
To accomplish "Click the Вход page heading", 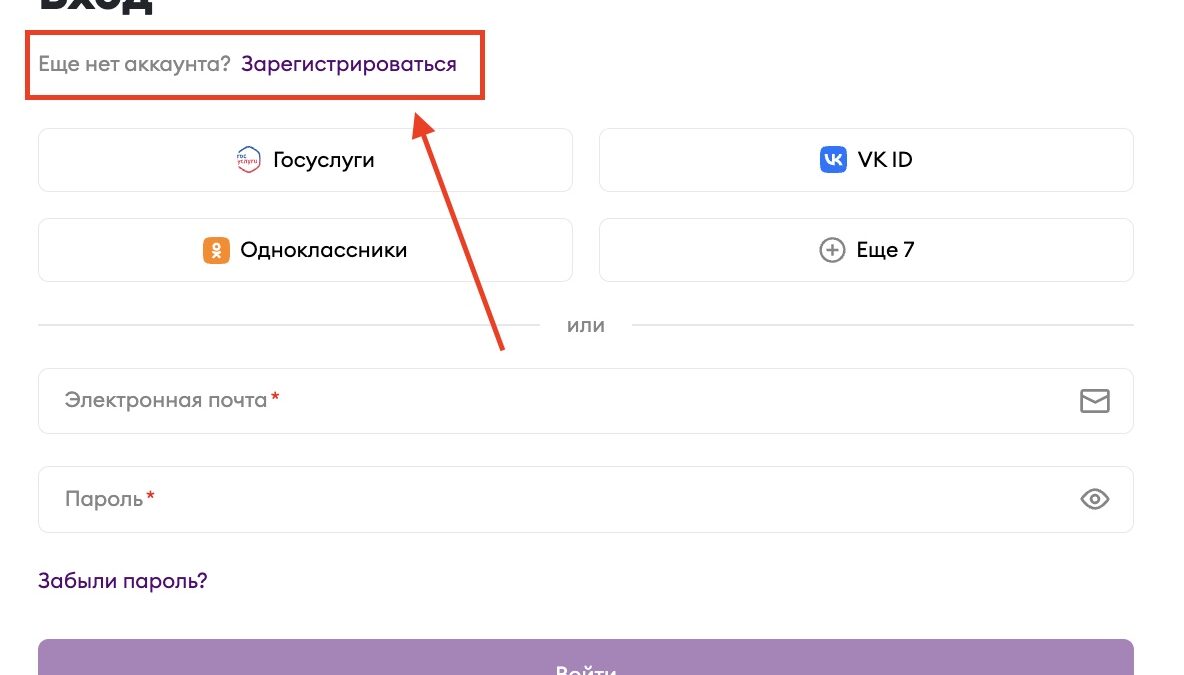I will pyautogui.click(x=96, y=6).
